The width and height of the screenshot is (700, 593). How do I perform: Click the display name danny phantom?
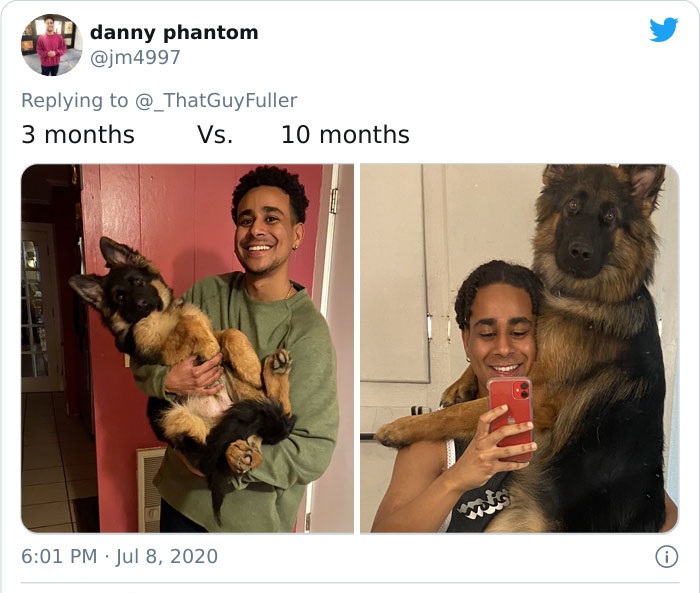(174, 33)
